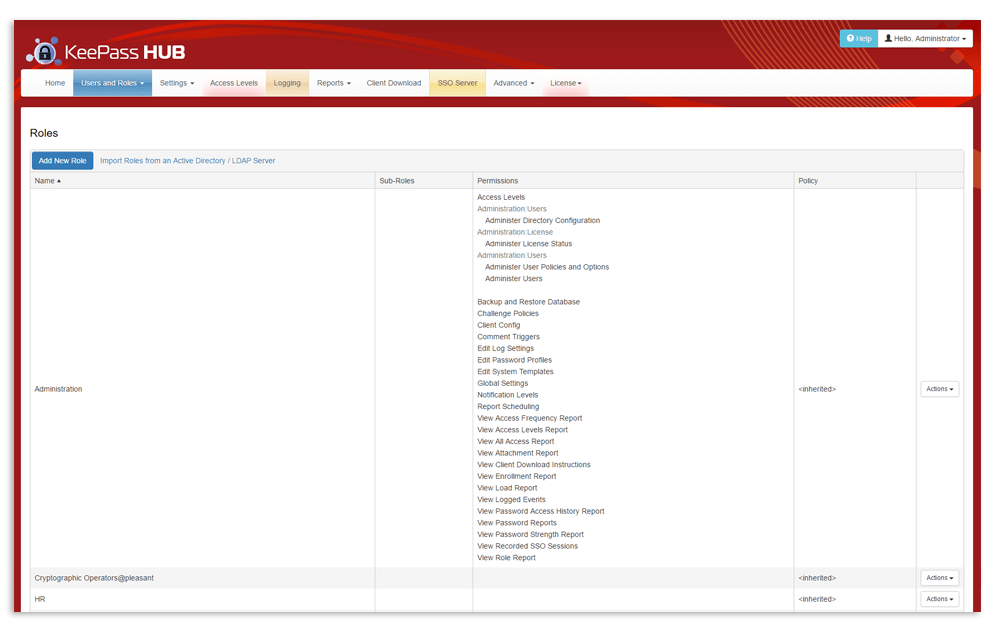The height and width of the screenshot is (634, 1000).
Task: Click View All Access Report permission
Action: (x=516, y=441)
